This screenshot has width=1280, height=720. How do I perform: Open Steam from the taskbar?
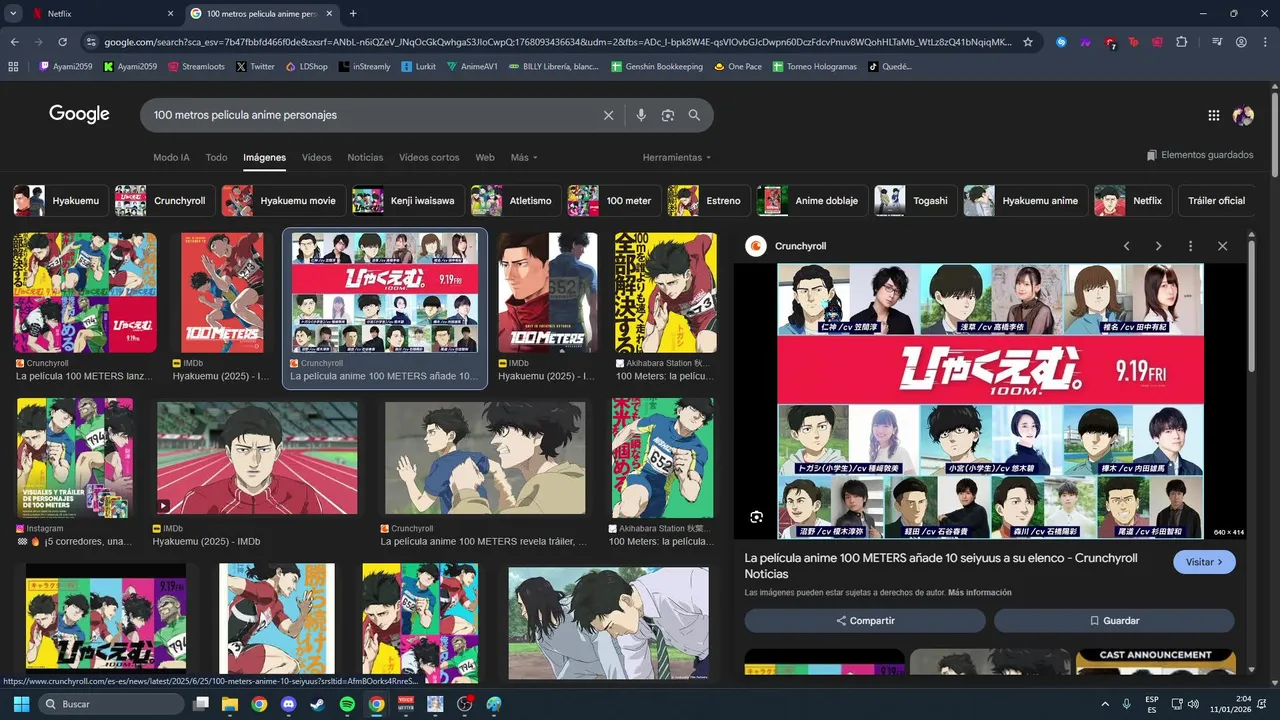[318, 704]
